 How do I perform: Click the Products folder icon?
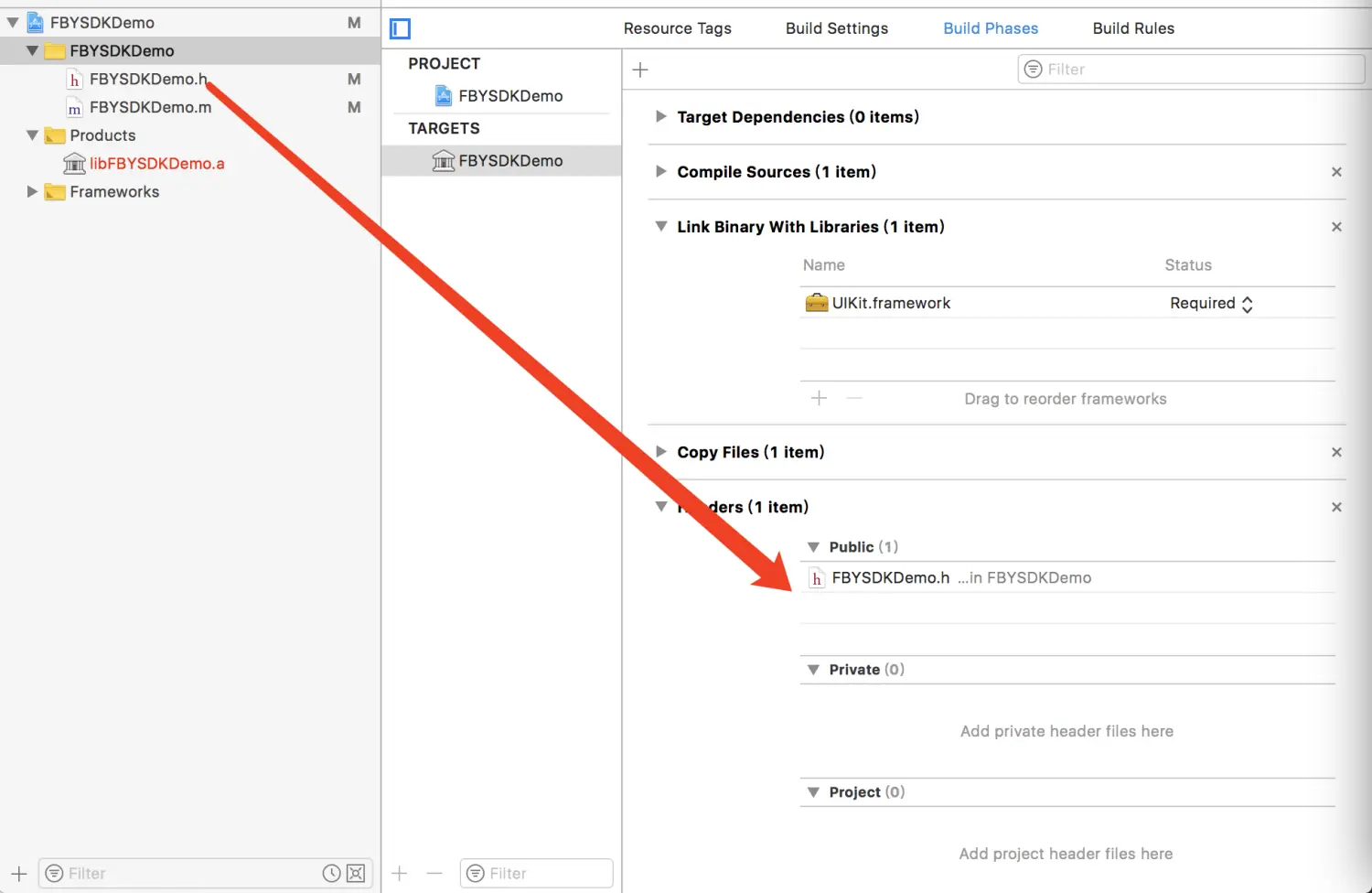55,135
